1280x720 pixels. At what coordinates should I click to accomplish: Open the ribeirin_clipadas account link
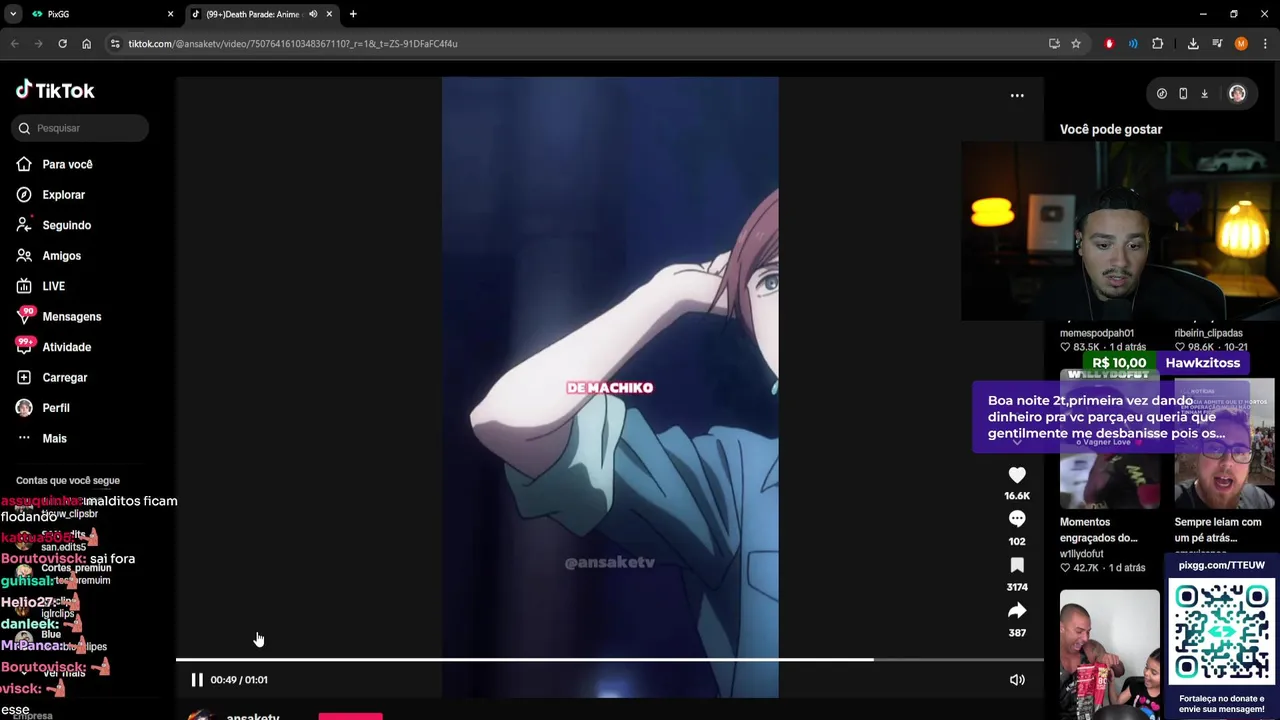(x=1209, y=333)
